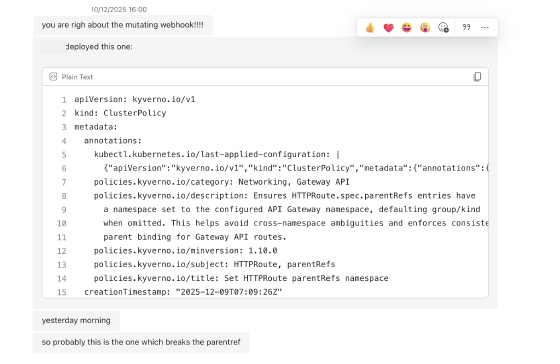Click the Plain Text language label
This screenshot has width=560, height=364.
(x=77, y=77)
